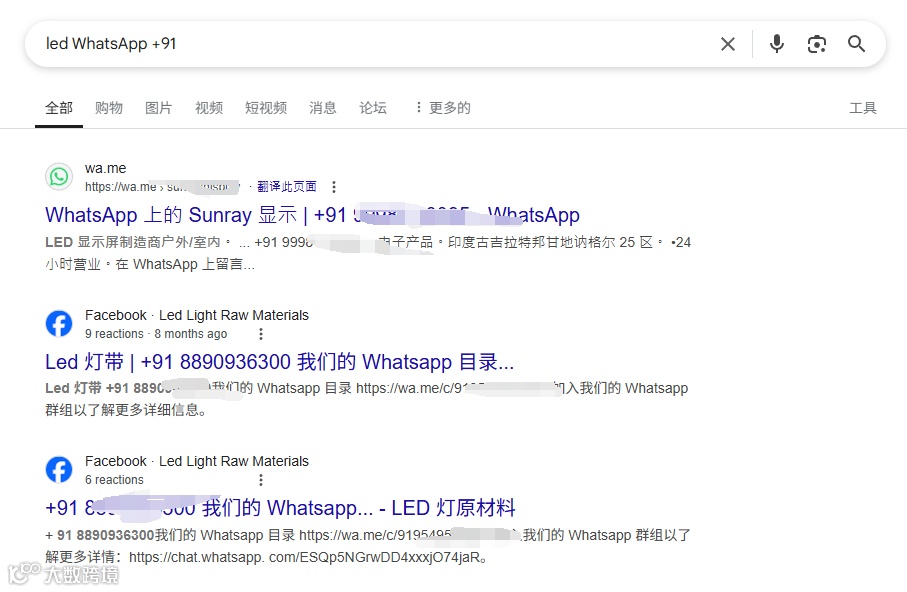The width and height of the screenshot is (907, 592).
Task: Click the Facebook icon beside the '6 reactions' result
Action: (x=59, y=469)
